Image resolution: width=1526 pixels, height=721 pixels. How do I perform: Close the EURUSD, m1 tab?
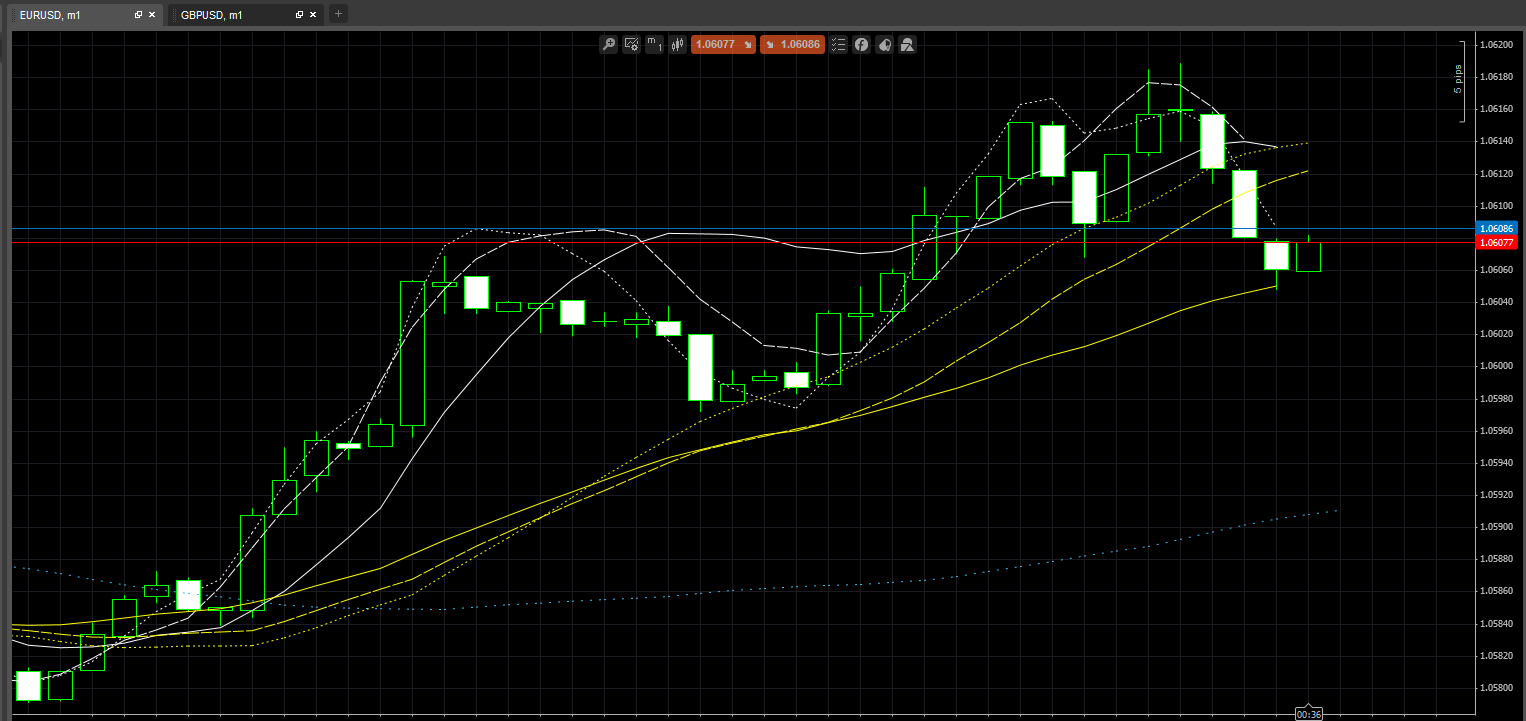pos(153,15)
